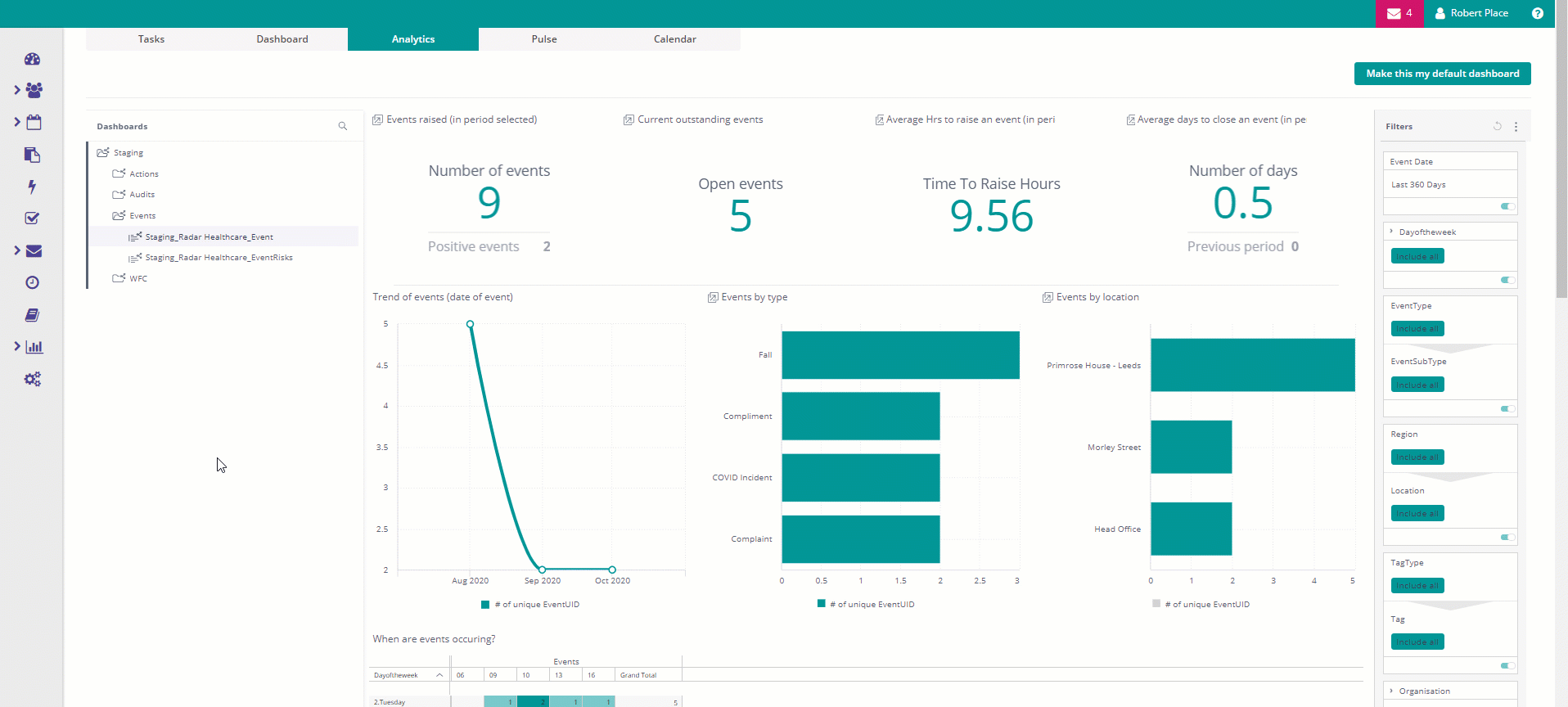Open the mail notifications badge showing 4
The width and height of the screenshot is (1568, 707).
coord(1399,13)
